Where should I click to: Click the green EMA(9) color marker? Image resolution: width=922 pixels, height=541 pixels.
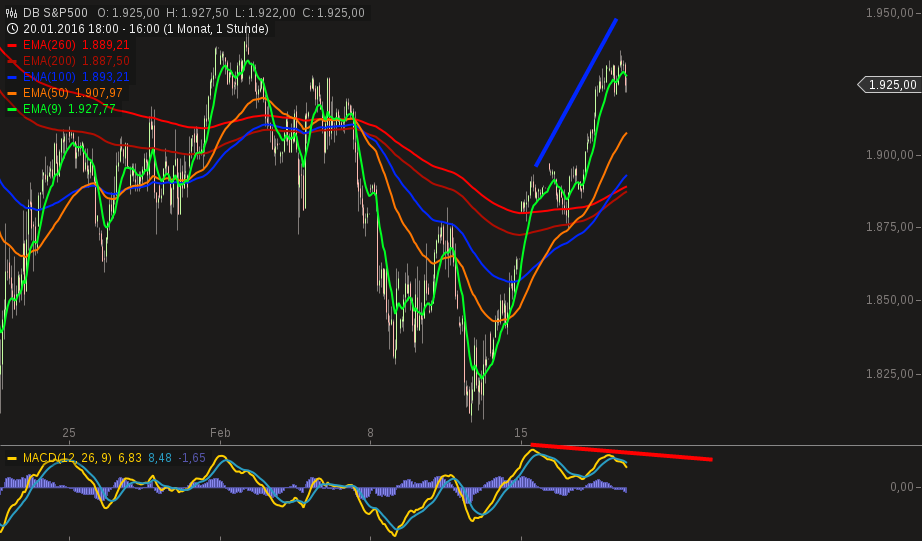pos(12,109)
